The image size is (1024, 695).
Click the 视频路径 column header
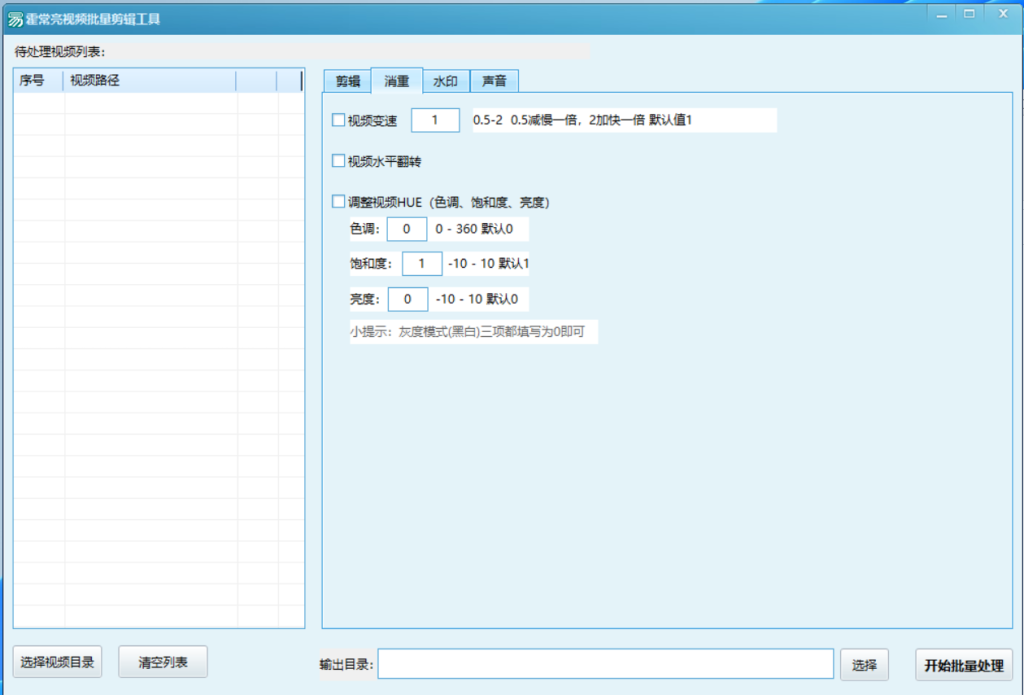[x=150, y=81]
